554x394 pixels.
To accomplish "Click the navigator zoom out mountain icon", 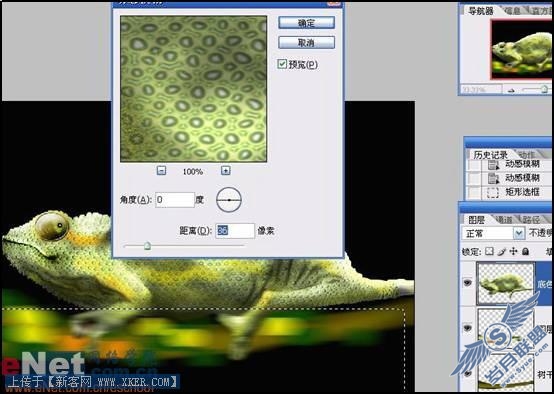I will click(x=511, y=90).
